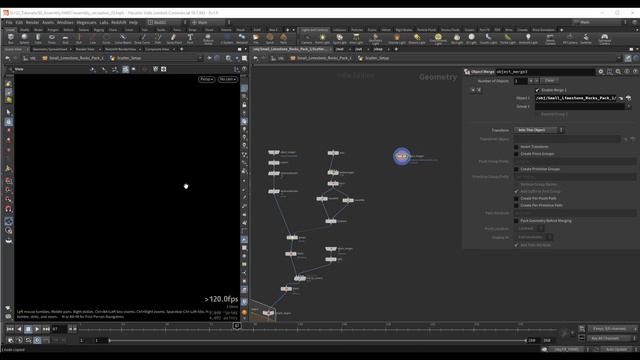Select the Spray Paint shelf tool
The height and width of the screenshot is (360, 640).
[173, 39]
